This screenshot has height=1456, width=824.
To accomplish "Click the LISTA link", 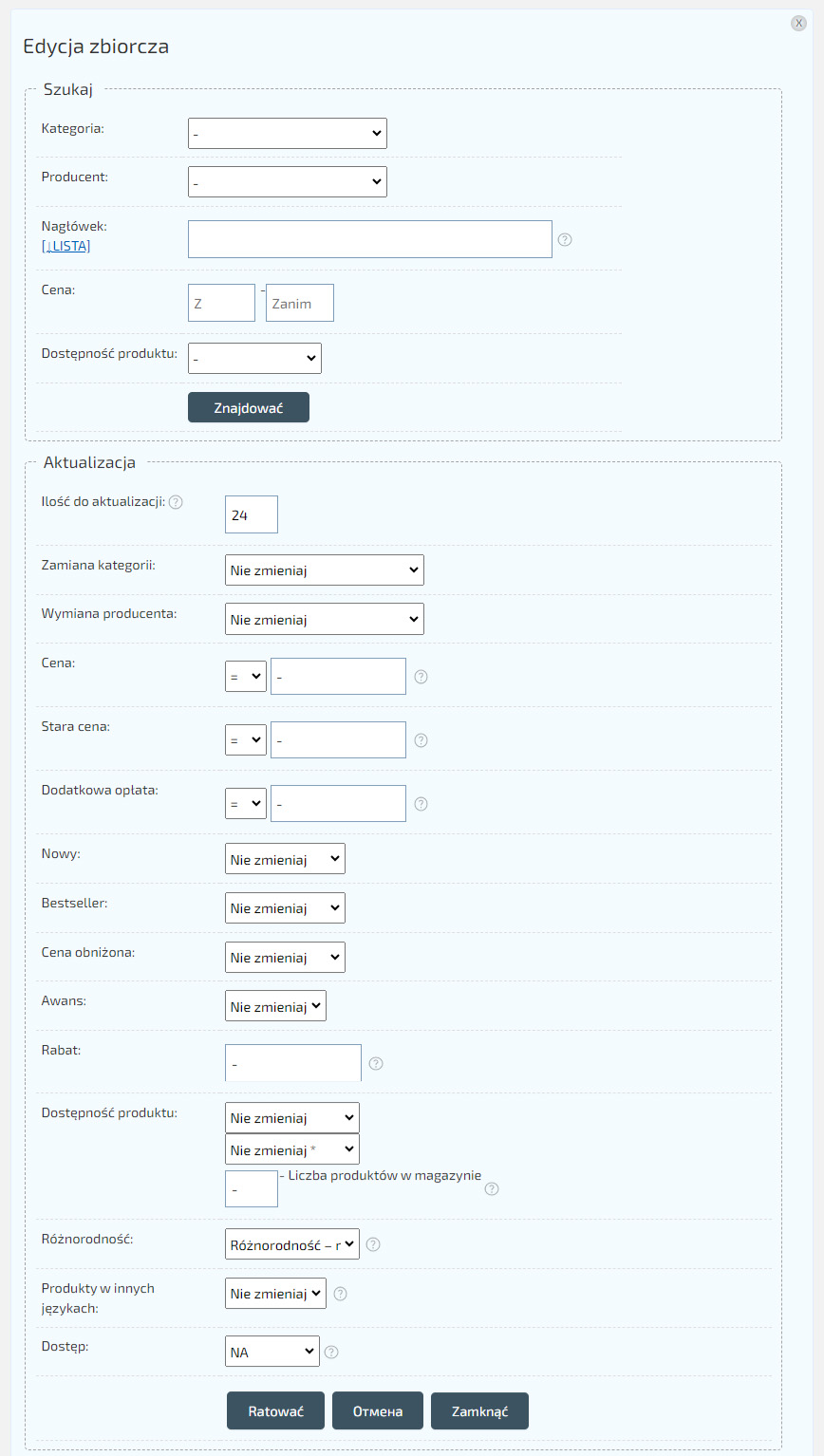I will (66, 246).
